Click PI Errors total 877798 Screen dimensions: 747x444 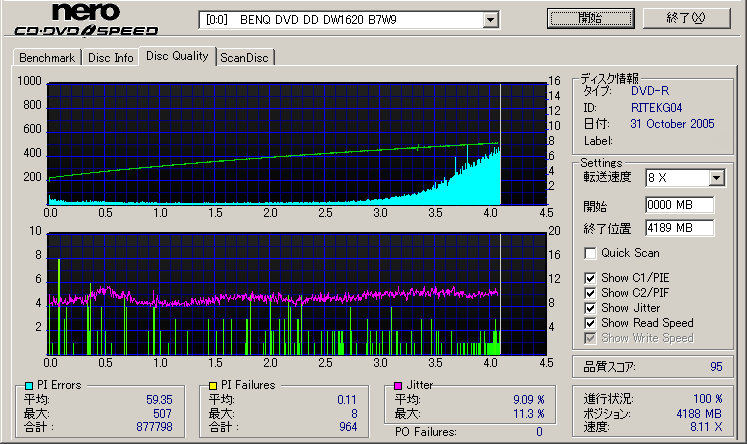click(154, 426)
